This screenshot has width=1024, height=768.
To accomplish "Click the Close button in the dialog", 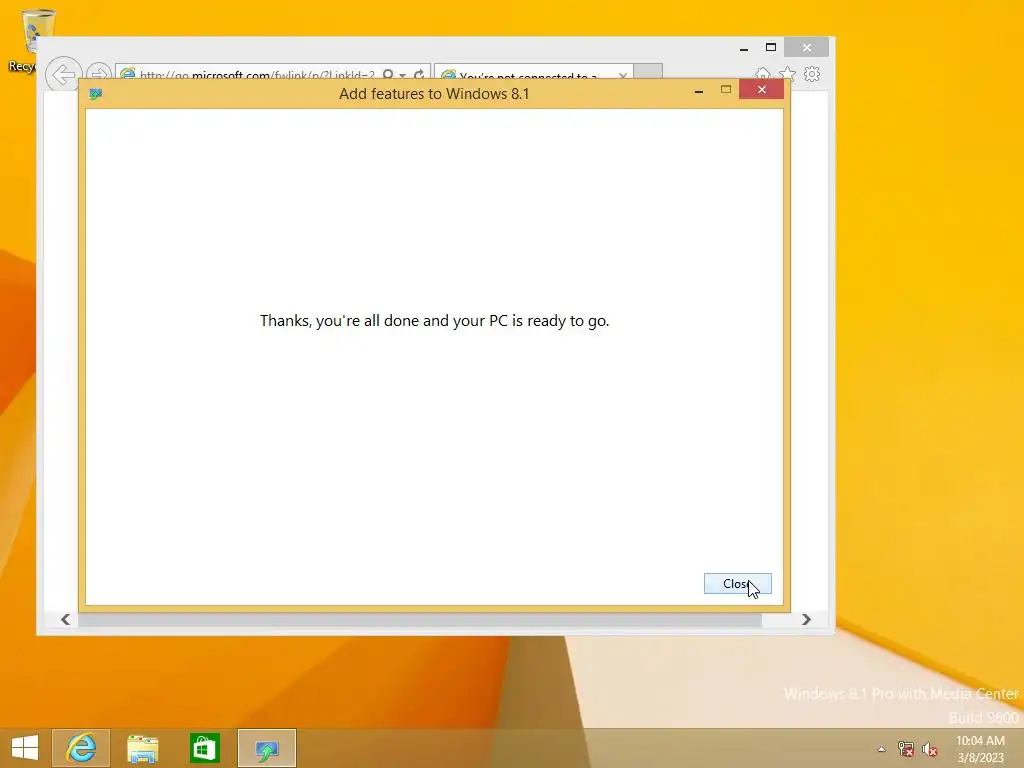I will point(737,583).
